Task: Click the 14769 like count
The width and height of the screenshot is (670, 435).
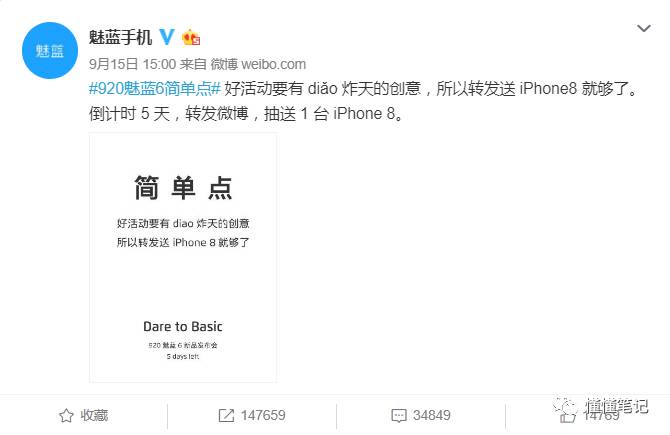Action: [x=601, y=415]
